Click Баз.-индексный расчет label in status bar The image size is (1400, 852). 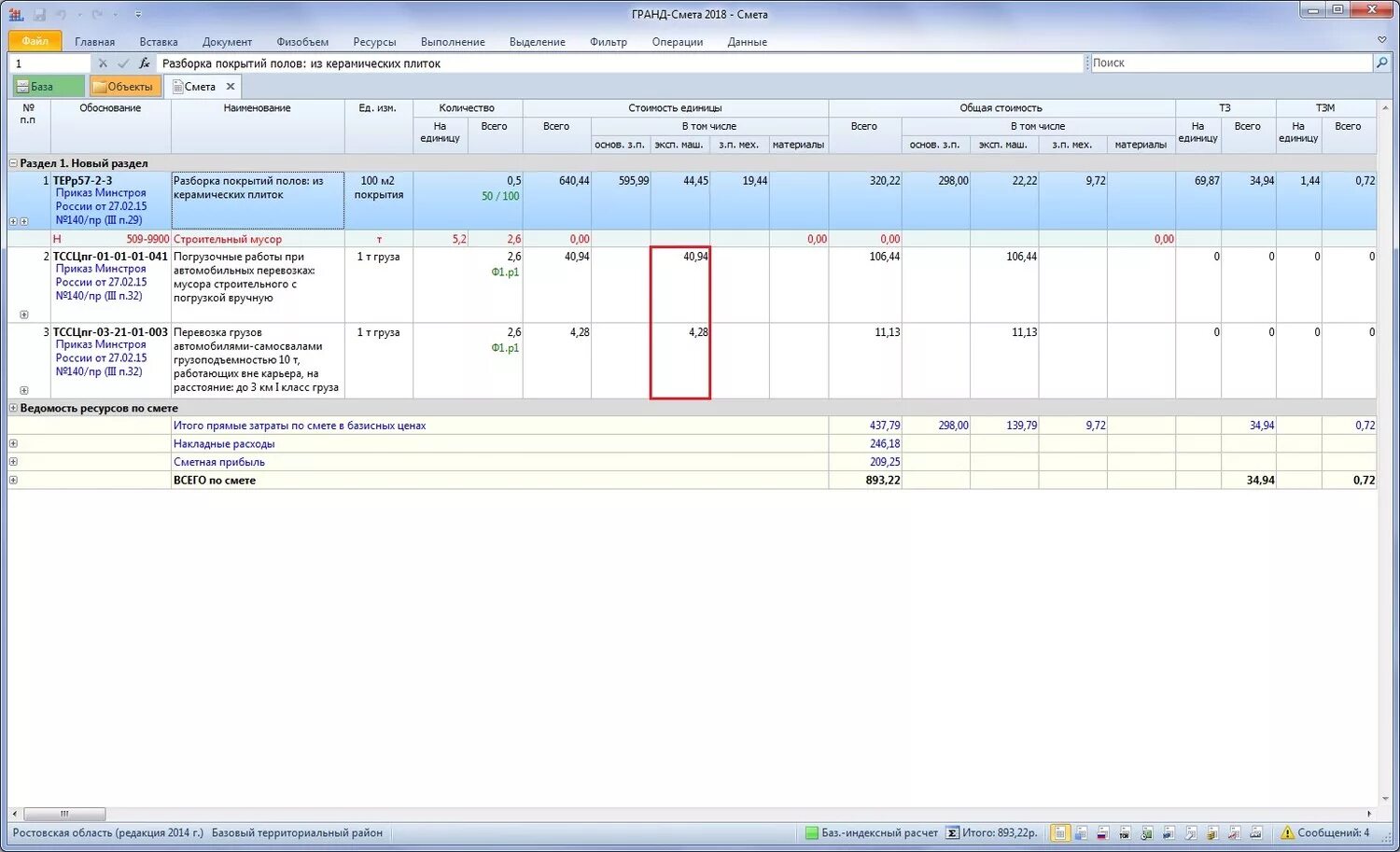click(x=879, y=832)
